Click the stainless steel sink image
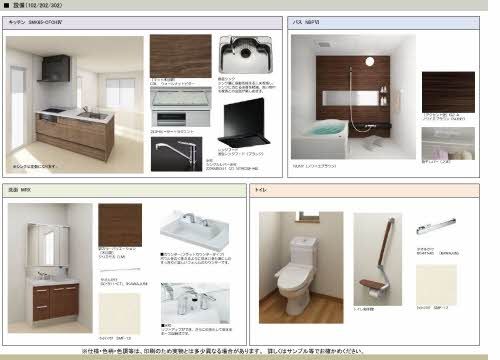Image resolution: width=500 pixels, height=360 pixels. [246, 54]
